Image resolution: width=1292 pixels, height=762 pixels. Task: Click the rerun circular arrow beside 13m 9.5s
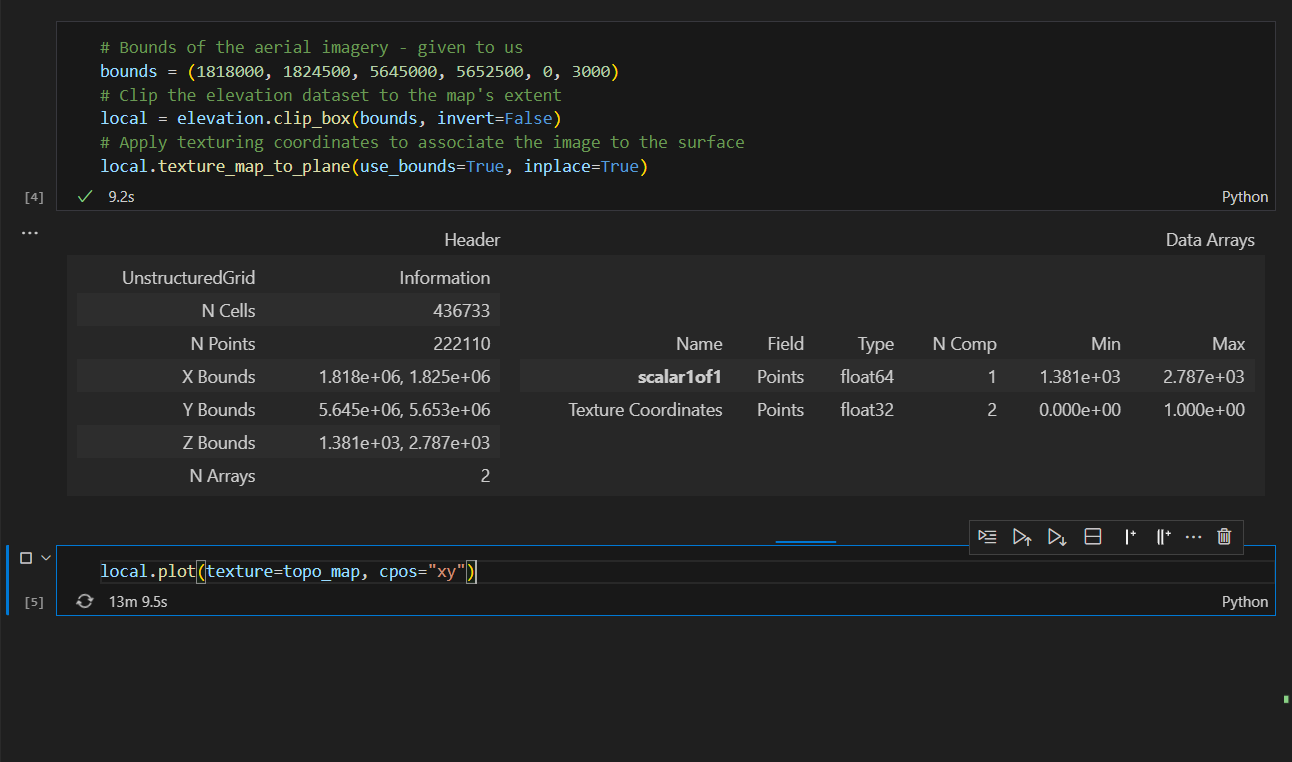[x=84, y=601]
